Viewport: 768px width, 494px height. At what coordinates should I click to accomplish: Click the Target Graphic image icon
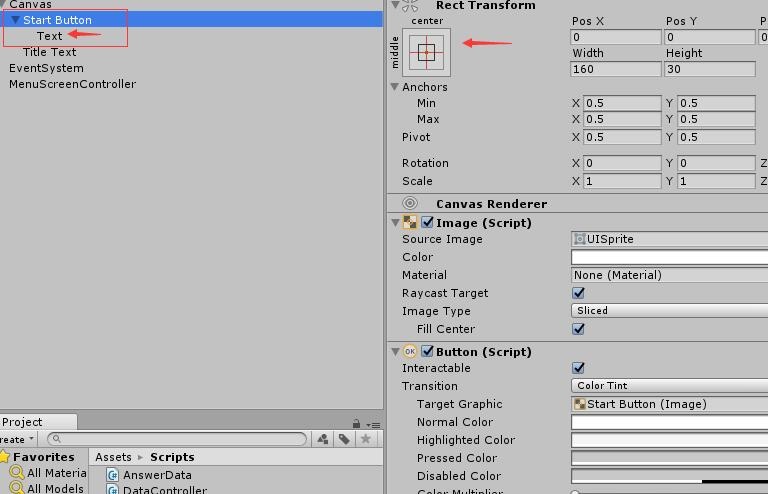[579, 403]
